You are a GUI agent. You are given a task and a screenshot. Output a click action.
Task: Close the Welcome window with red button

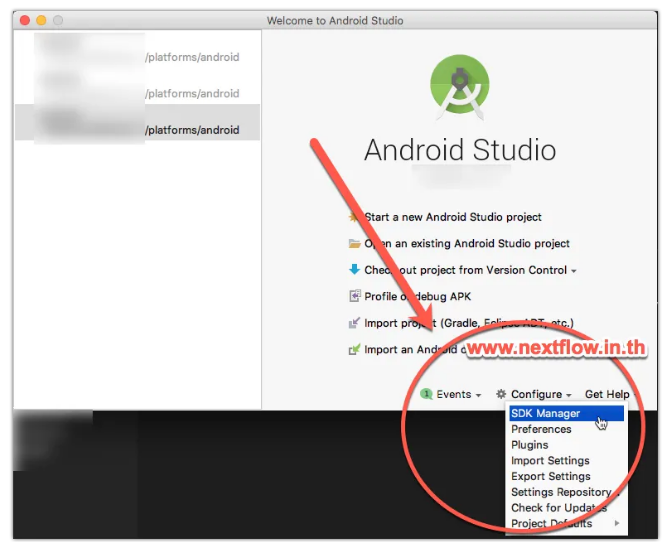(x=25, y=20)
